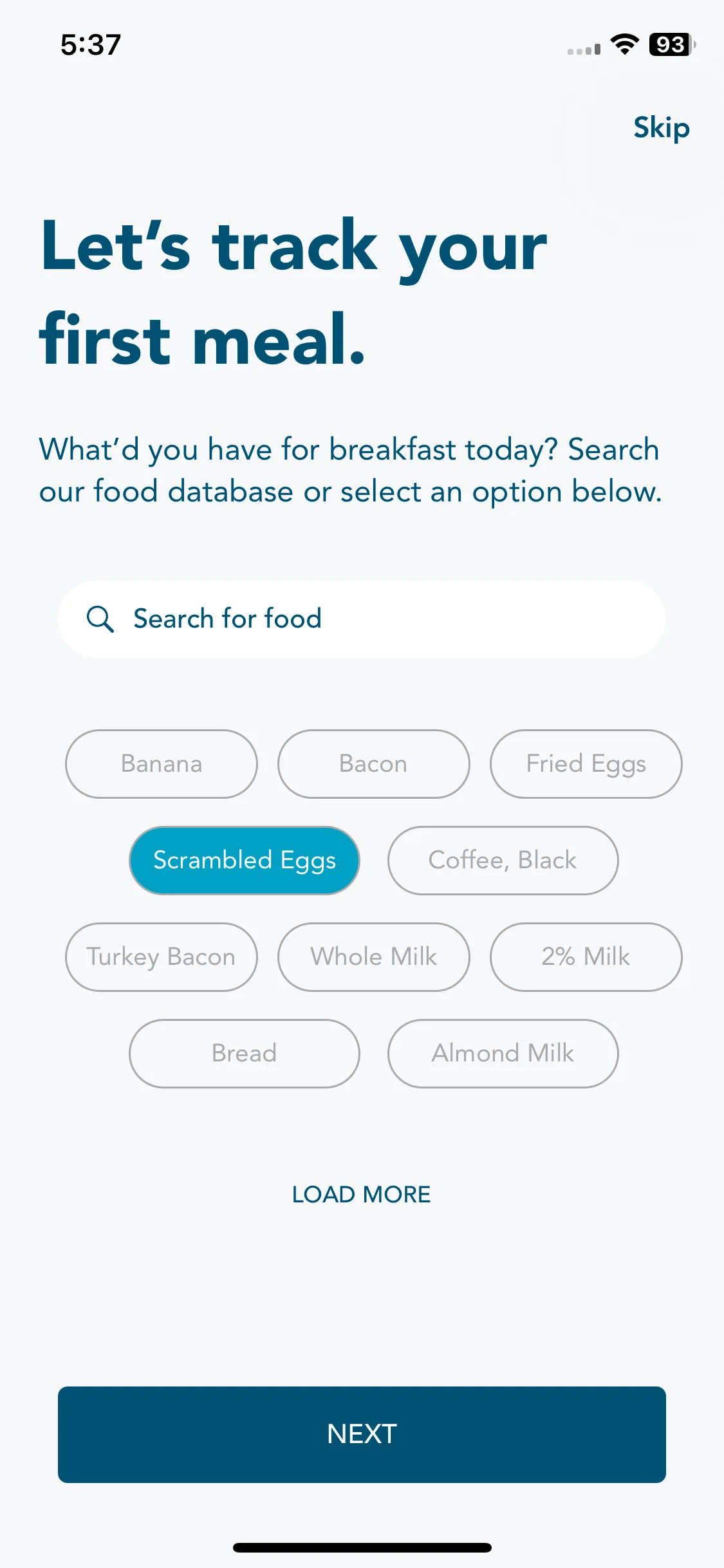Tap the battery indicator showing 93
This screenshot has height=1568, width=724.
pos(672,44)
